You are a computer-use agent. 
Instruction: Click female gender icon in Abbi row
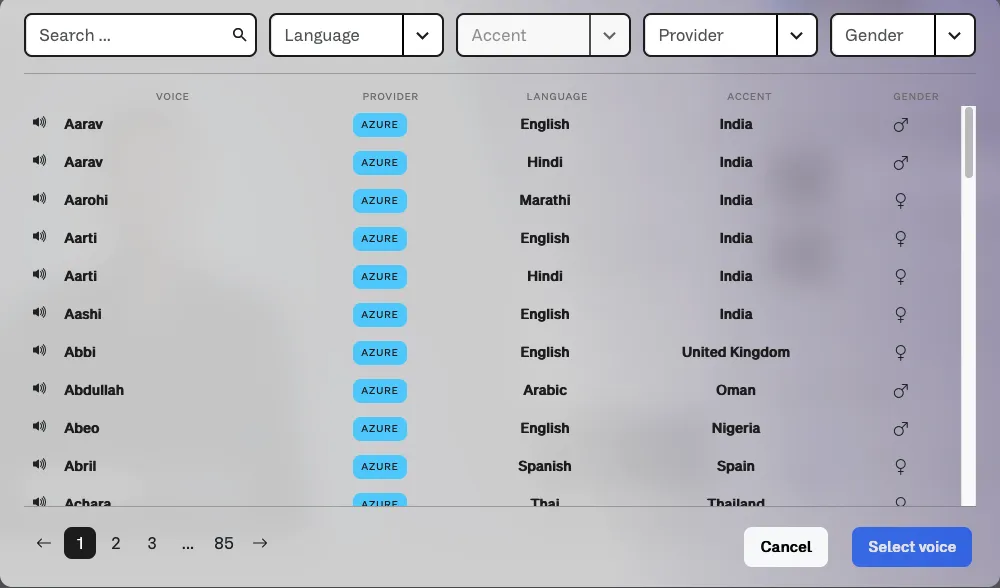point(901,353)
